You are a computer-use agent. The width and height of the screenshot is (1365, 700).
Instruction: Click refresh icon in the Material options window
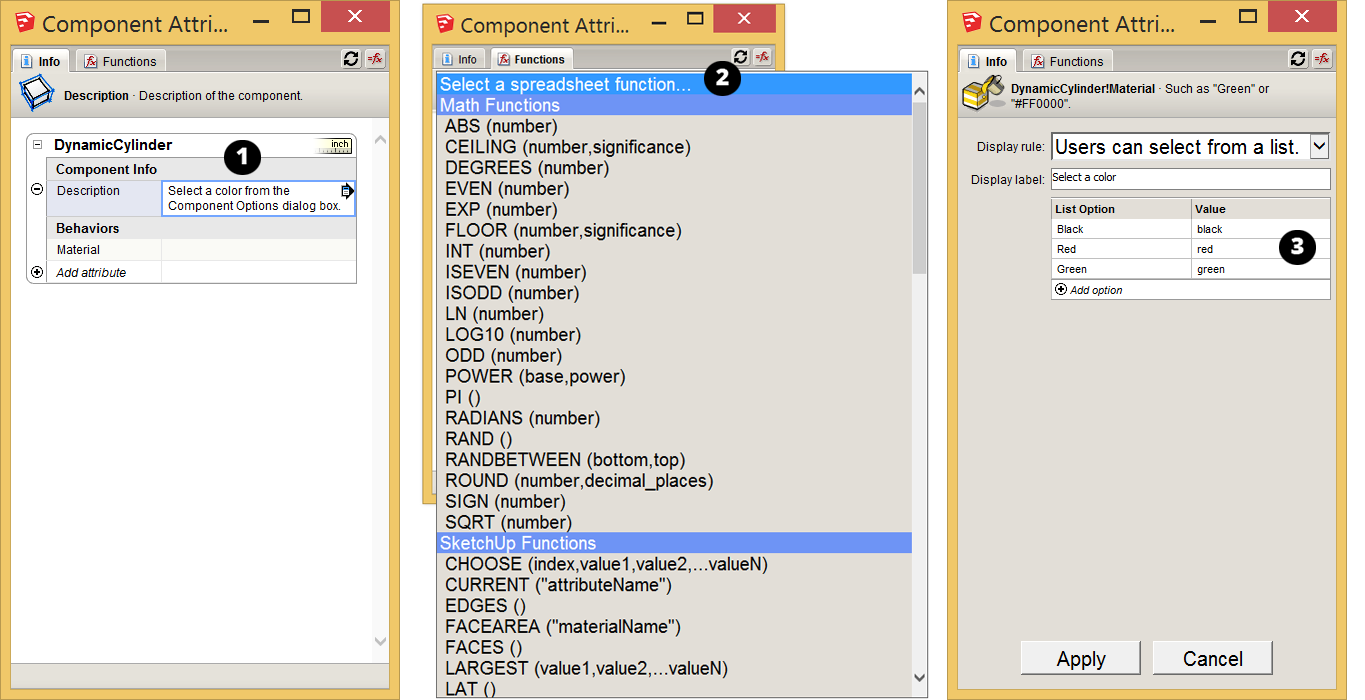(1298, 59)
